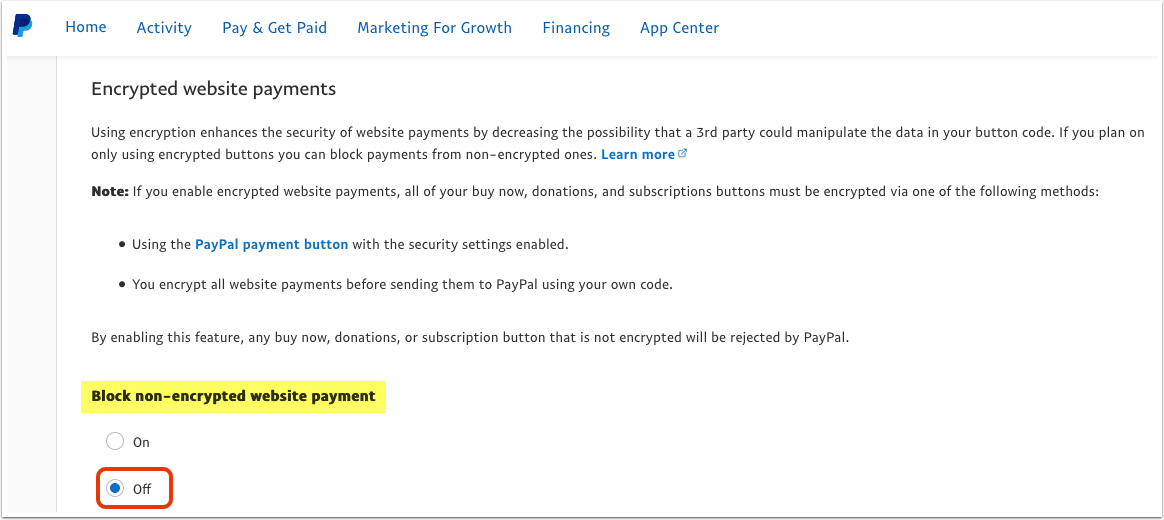Screen dimensions: 1164x520
Task: Select the On radio button
Action: [114, 442]
